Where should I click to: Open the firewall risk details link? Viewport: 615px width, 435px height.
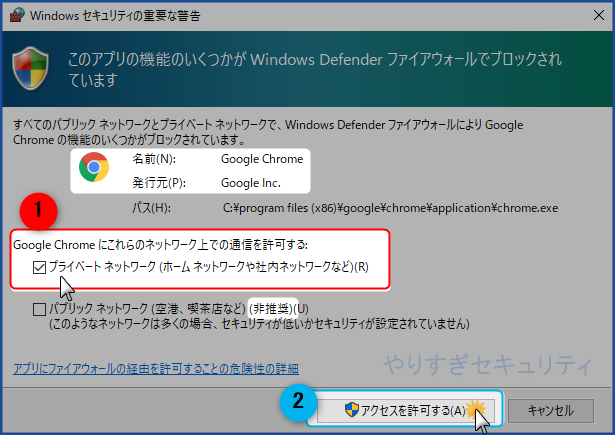tap(156, 369)
